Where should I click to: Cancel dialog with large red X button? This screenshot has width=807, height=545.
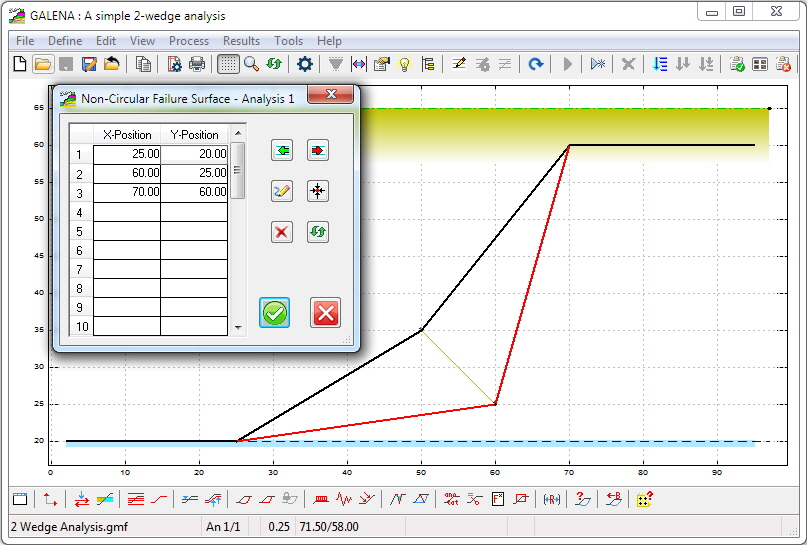pyautogui.click(x=325, y=313)
